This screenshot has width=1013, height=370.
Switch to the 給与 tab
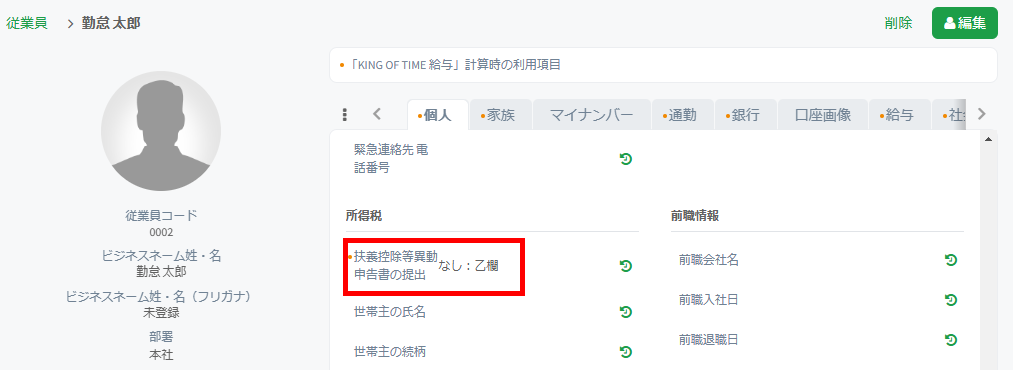coord(899,115)
